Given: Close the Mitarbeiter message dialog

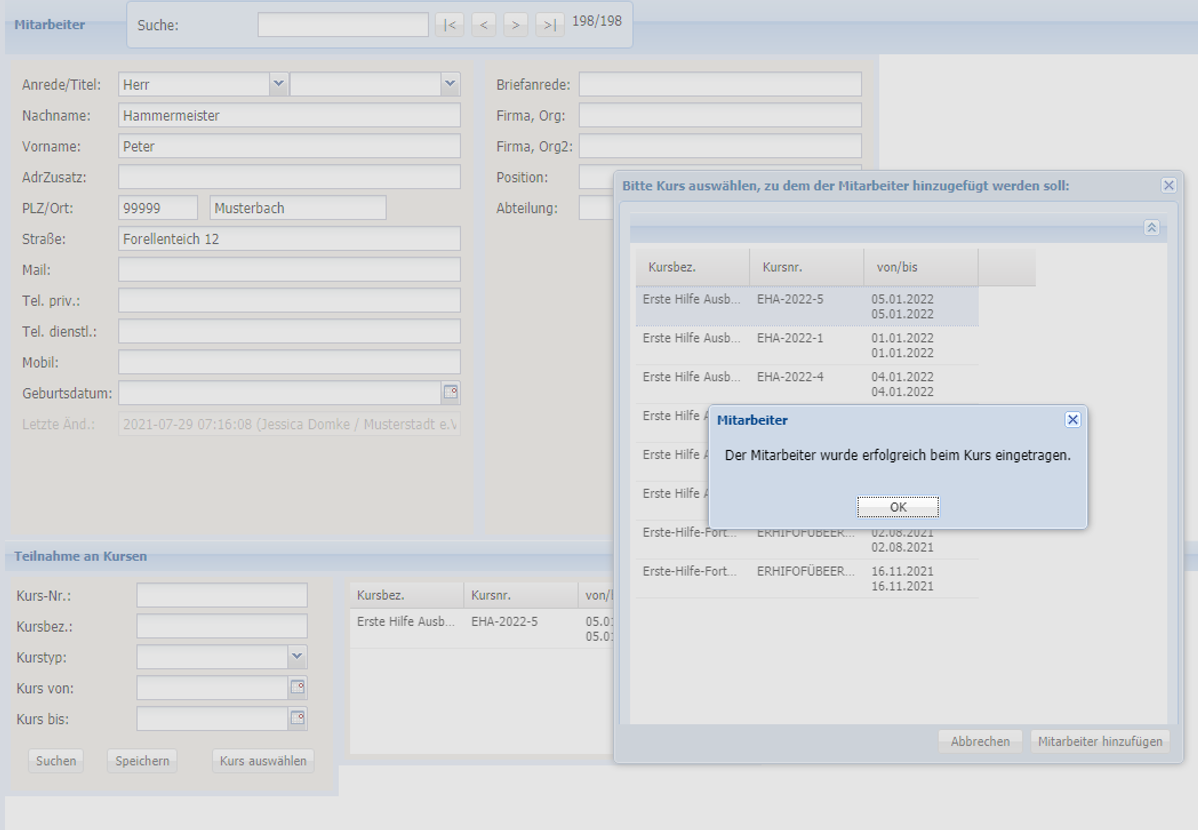Looking at the screenshot, I should (1072, 420).
